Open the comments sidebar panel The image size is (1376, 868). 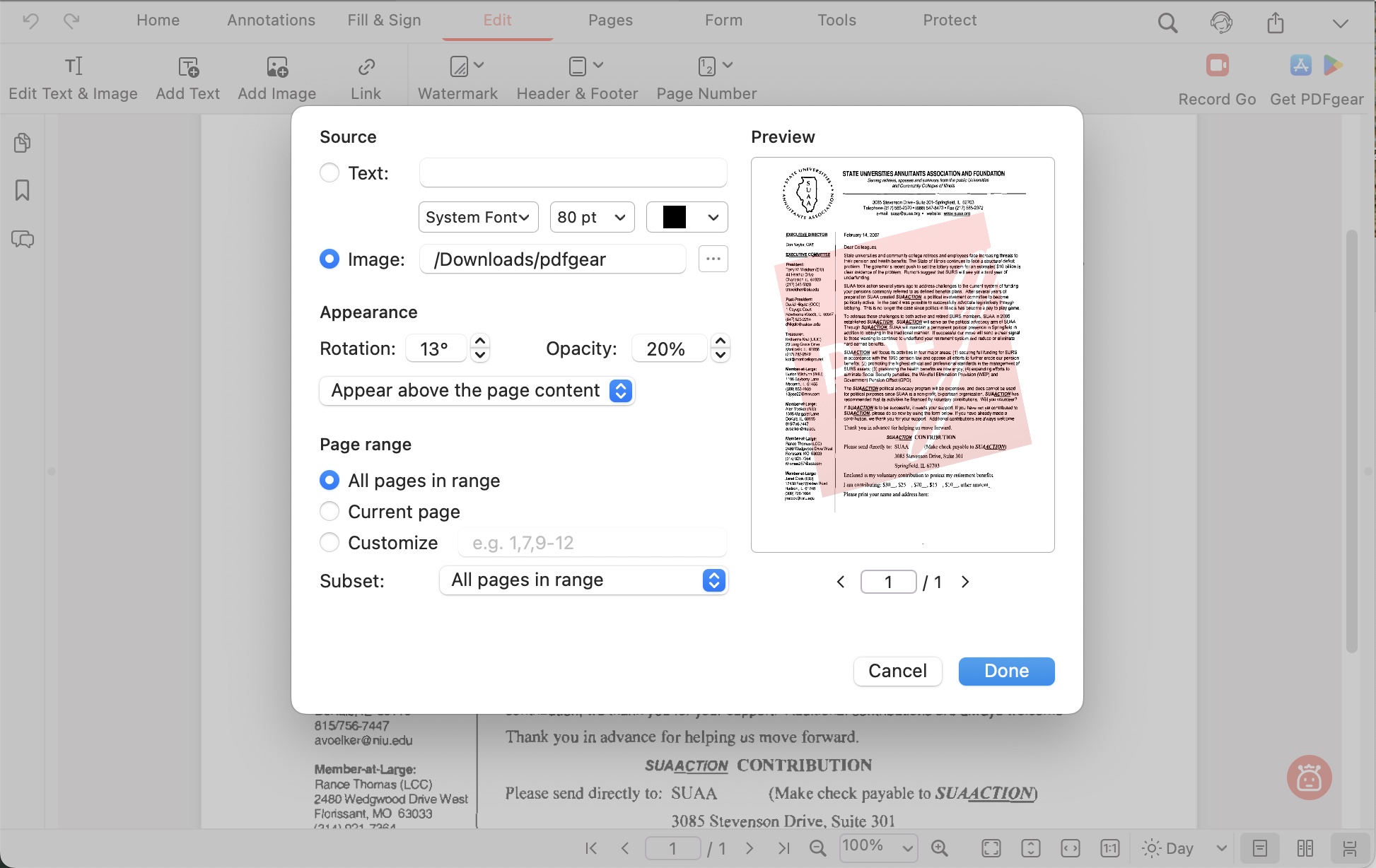(x=23, y=240)
